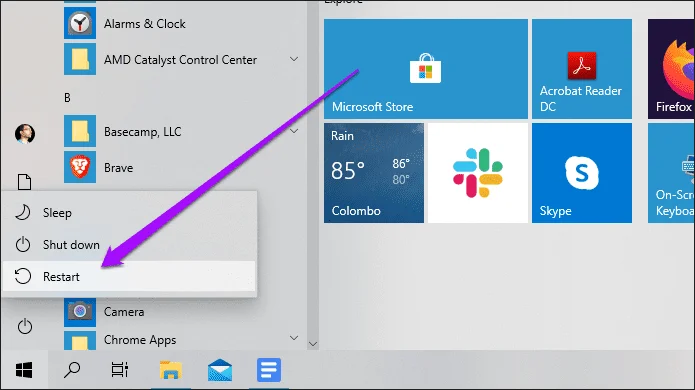
Task: Open the blue document app on taskbar
Action: [269, 370]
